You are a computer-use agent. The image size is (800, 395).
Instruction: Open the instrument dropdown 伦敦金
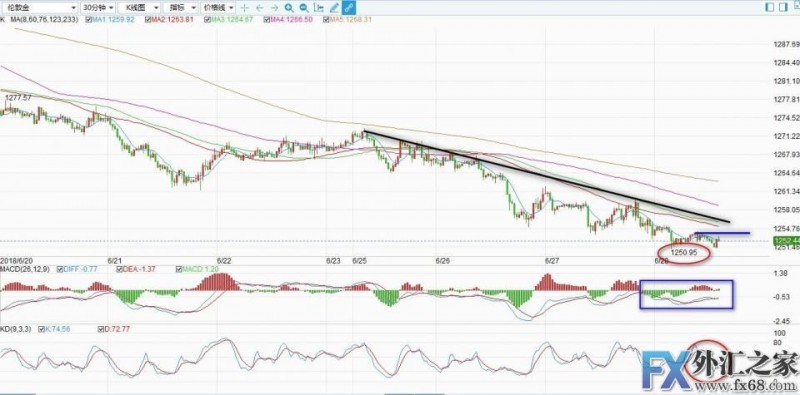point(39,8)
